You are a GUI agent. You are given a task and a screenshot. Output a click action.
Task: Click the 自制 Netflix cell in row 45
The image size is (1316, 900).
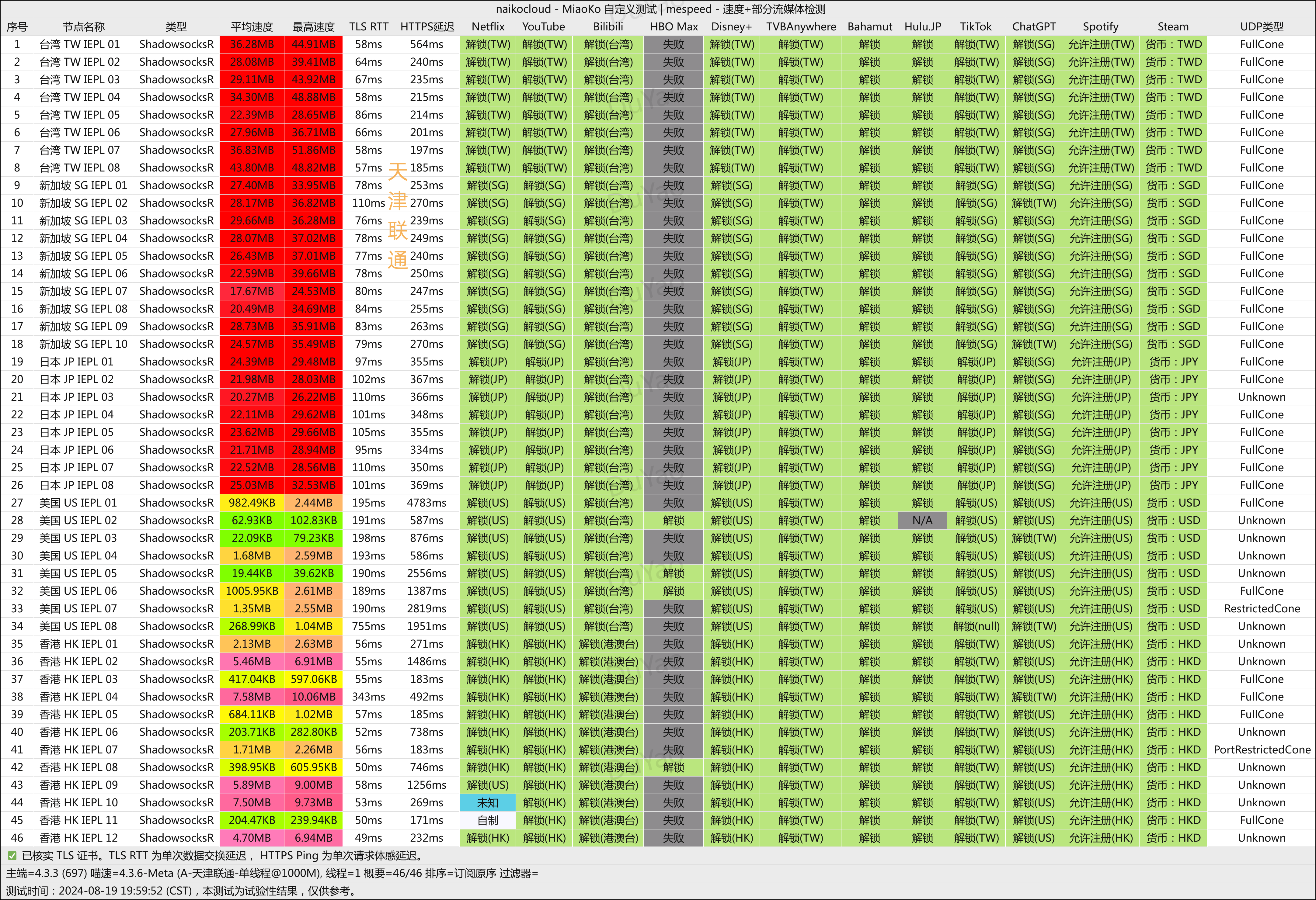488,820
